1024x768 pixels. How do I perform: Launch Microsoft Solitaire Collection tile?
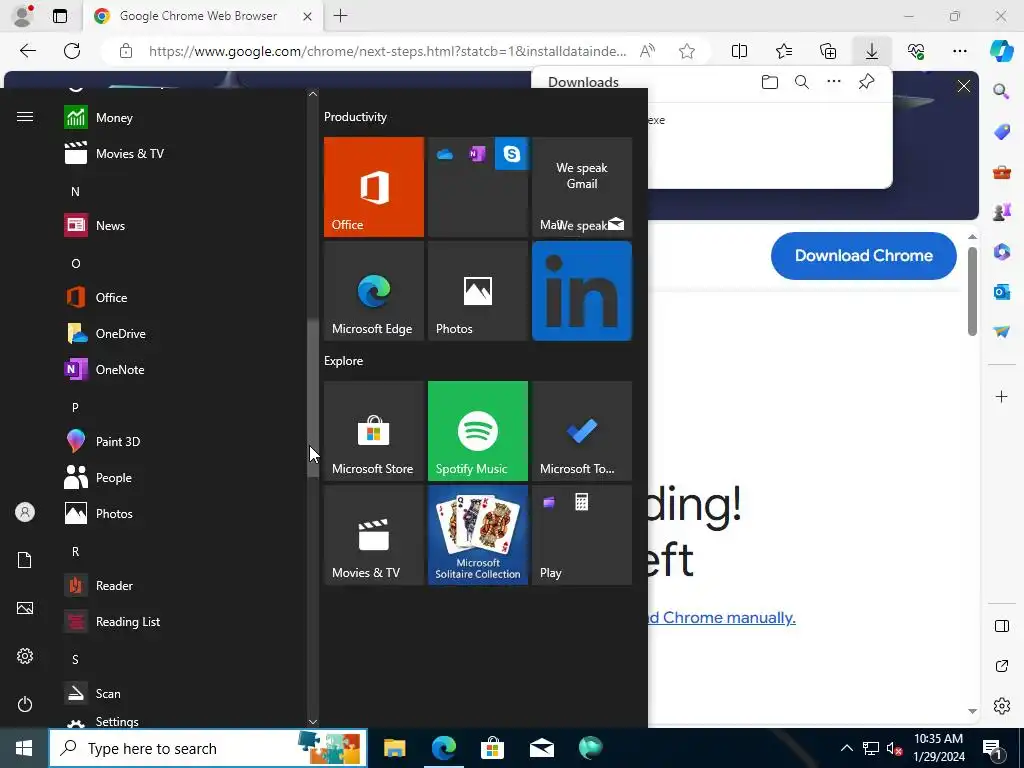(x=477, y=535)
